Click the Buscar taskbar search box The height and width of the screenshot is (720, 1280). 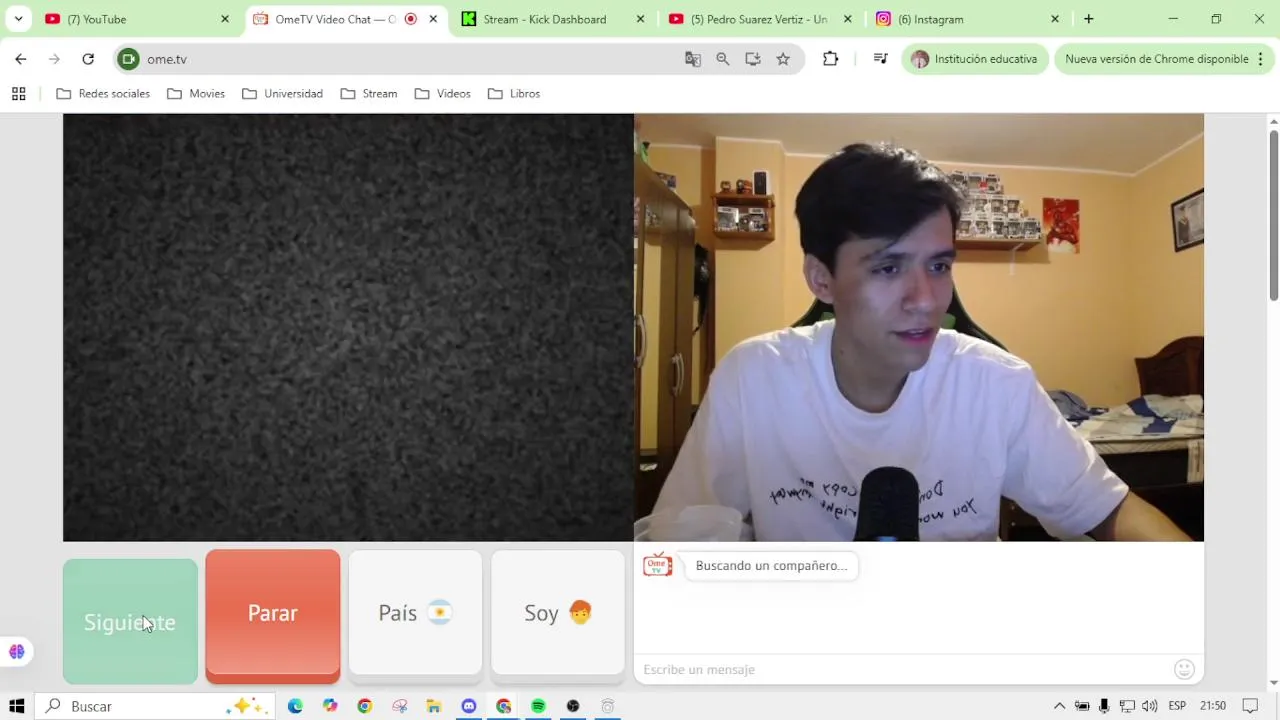(x=155, y=706)
